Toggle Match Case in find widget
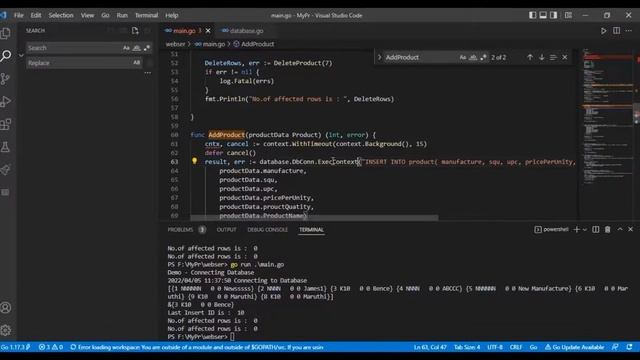This screenshot has width=640, height=360. tap(462, 57)
